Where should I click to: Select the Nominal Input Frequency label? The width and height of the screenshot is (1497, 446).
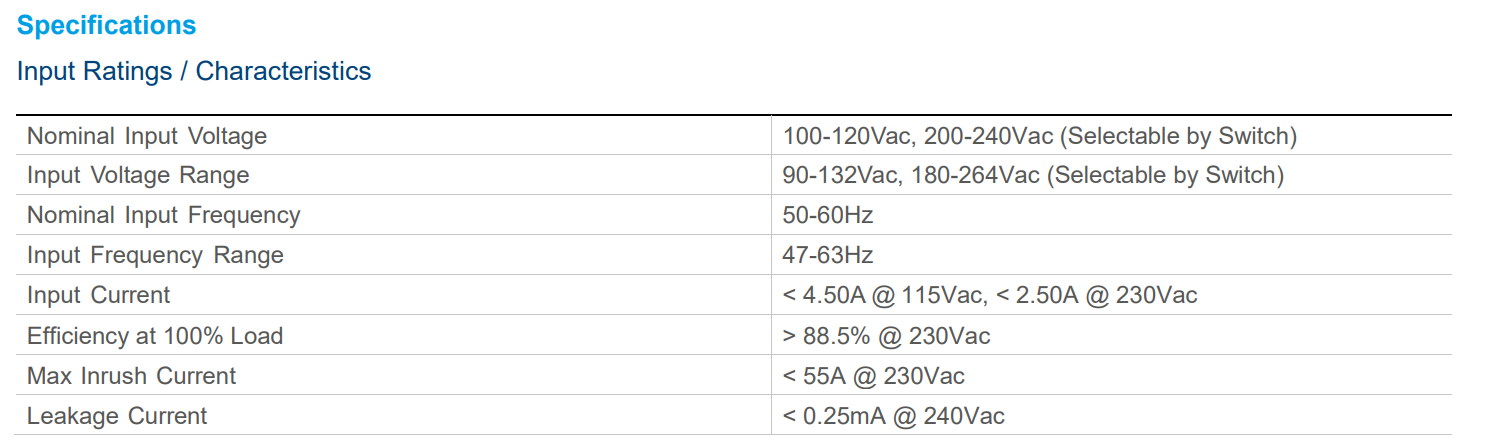click(163, 216)
